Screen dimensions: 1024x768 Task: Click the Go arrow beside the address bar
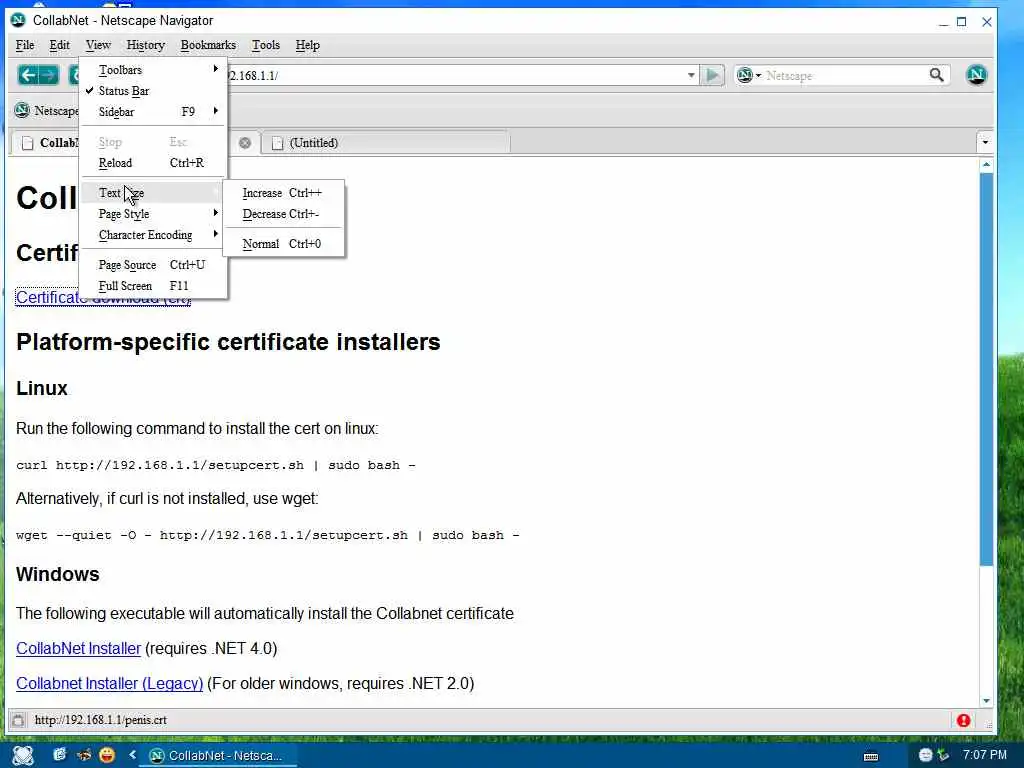click(712, 75)
